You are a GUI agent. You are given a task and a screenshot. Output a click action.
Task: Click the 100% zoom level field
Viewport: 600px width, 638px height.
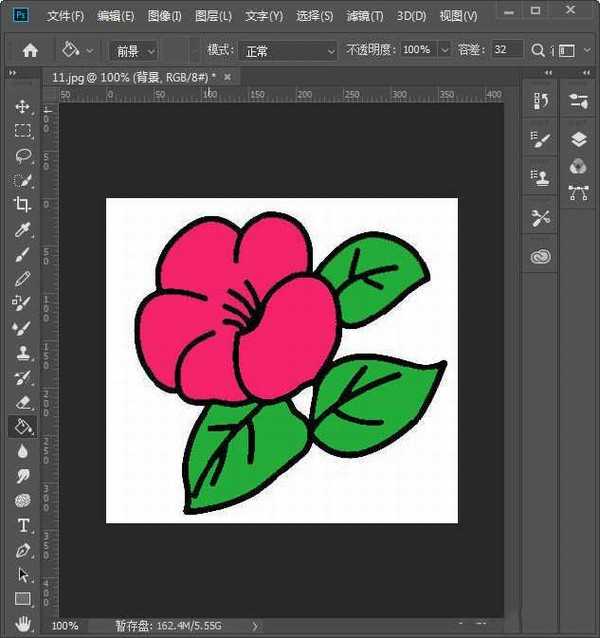tap(65, 626)
